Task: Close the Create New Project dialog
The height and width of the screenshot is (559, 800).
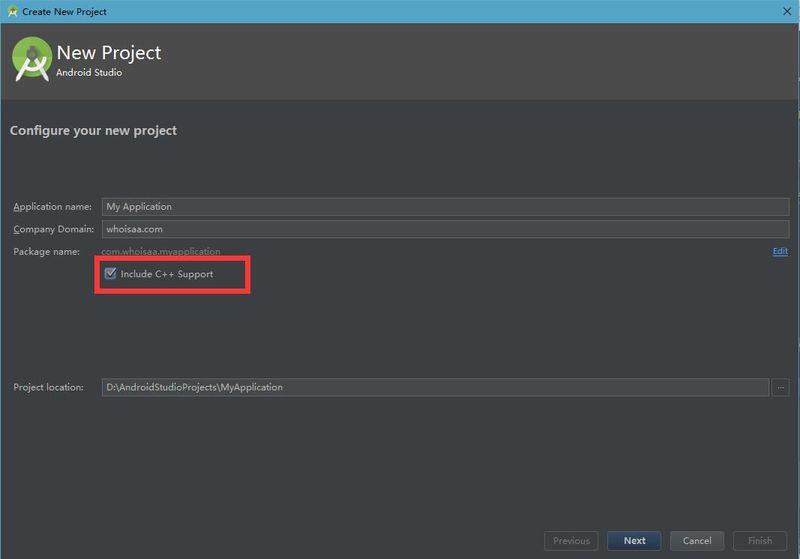Action: [x=786, y=11]
